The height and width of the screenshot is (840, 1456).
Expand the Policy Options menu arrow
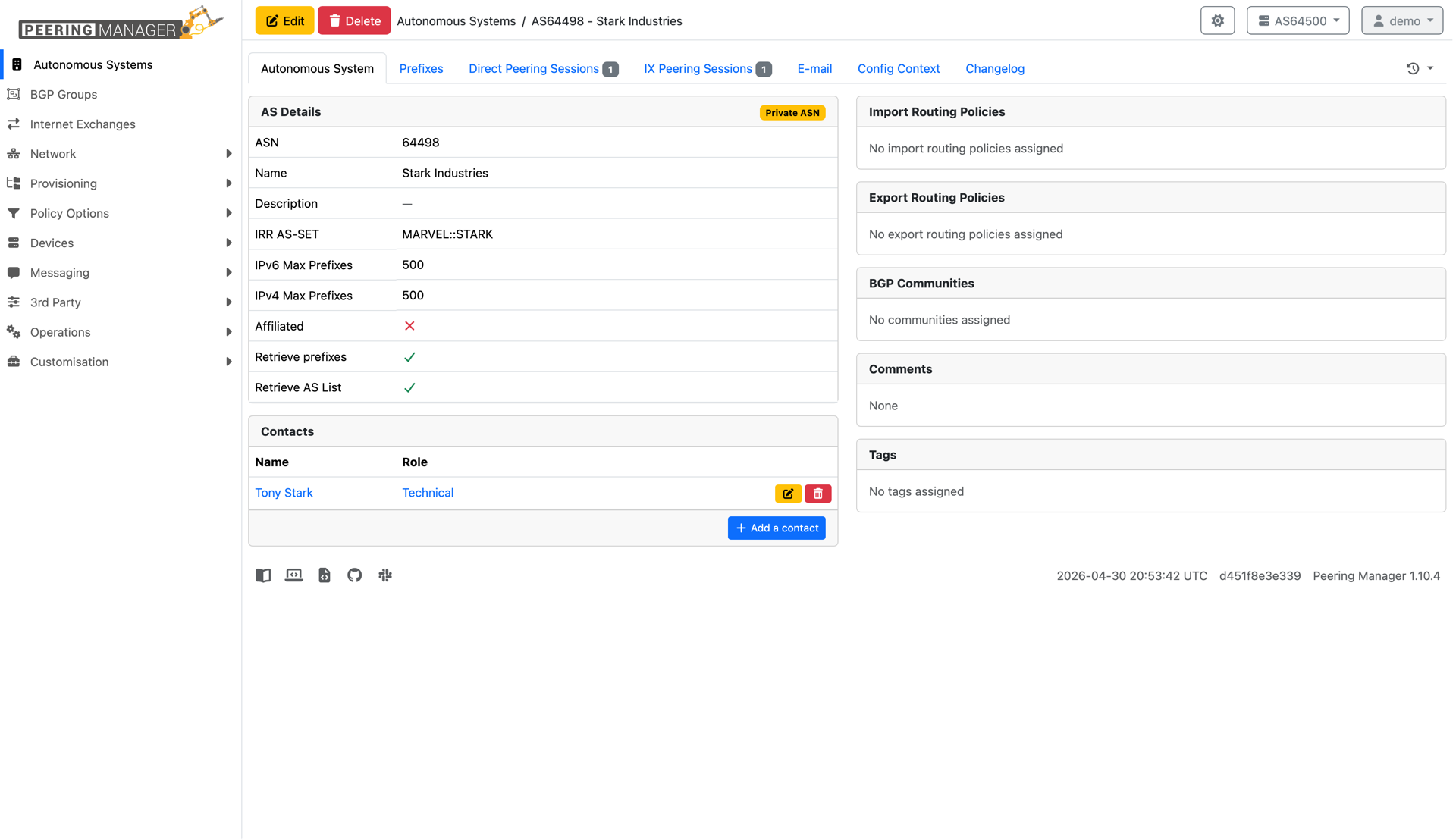[x=229, y=214]
